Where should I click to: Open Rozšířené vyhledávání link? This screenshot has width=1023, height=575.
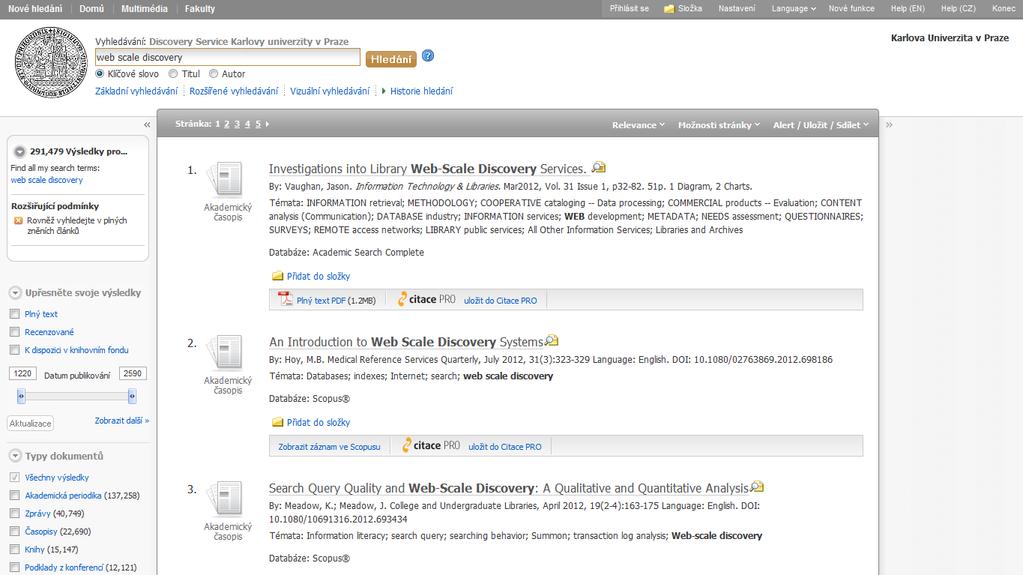[x=234, y=91]
